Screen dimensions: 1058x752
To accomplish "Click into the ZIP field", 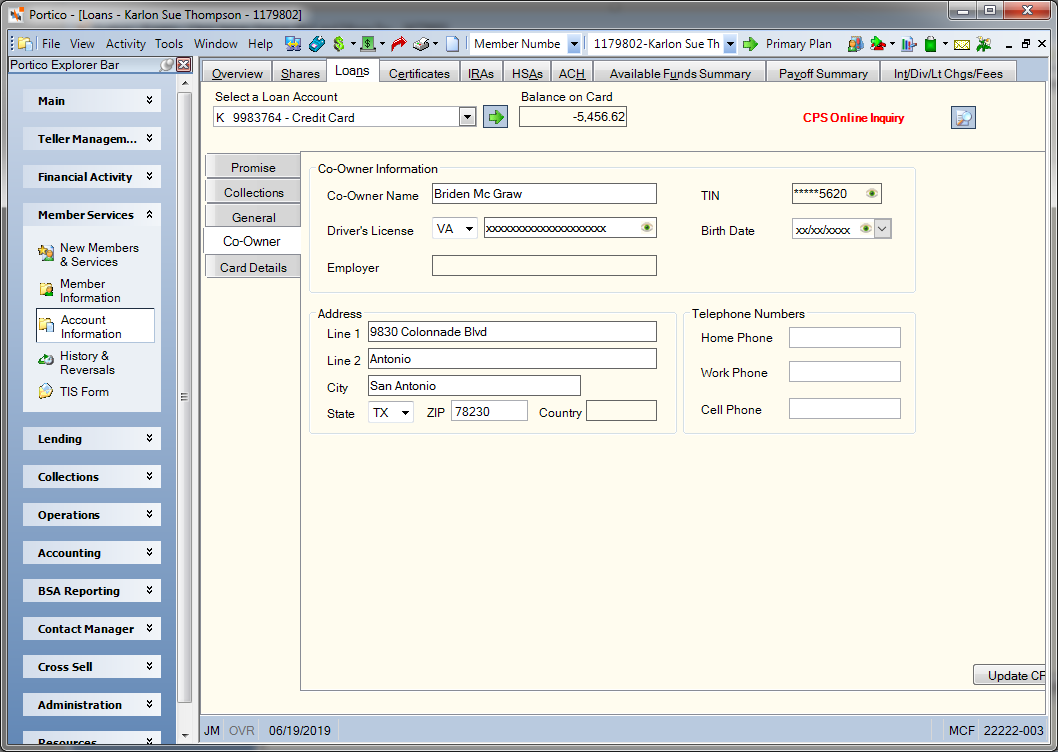I will point(489,411).
